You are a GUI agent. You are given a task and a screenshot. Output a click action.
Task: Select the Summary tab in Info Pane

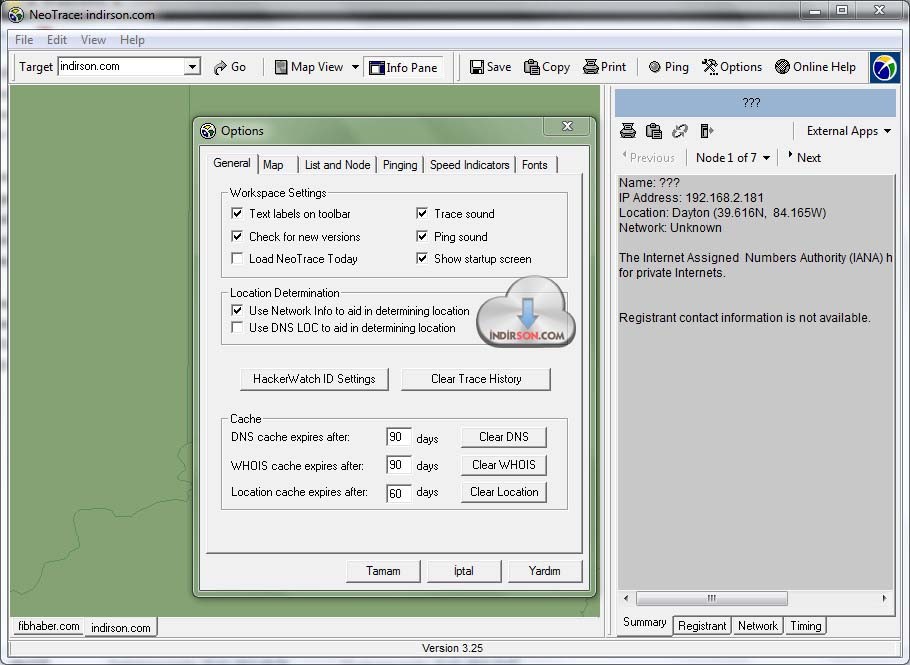click(644, 623)
